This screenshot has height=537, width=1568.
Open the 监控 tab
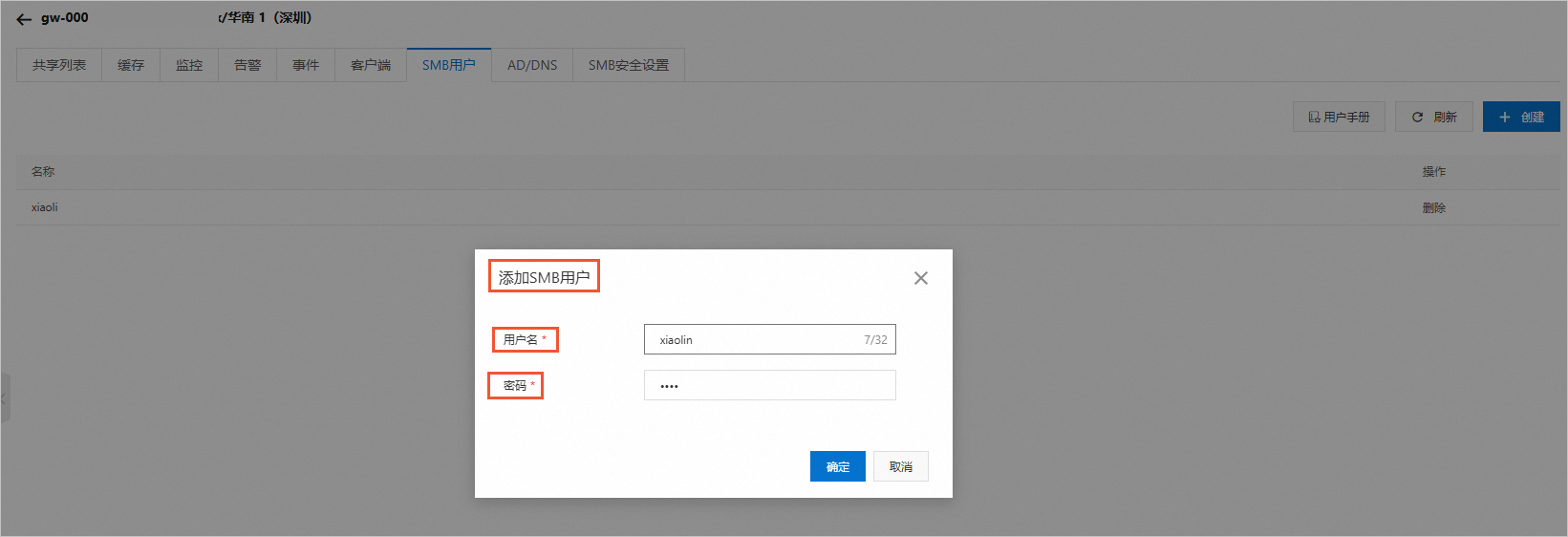[x=189, y=65]
